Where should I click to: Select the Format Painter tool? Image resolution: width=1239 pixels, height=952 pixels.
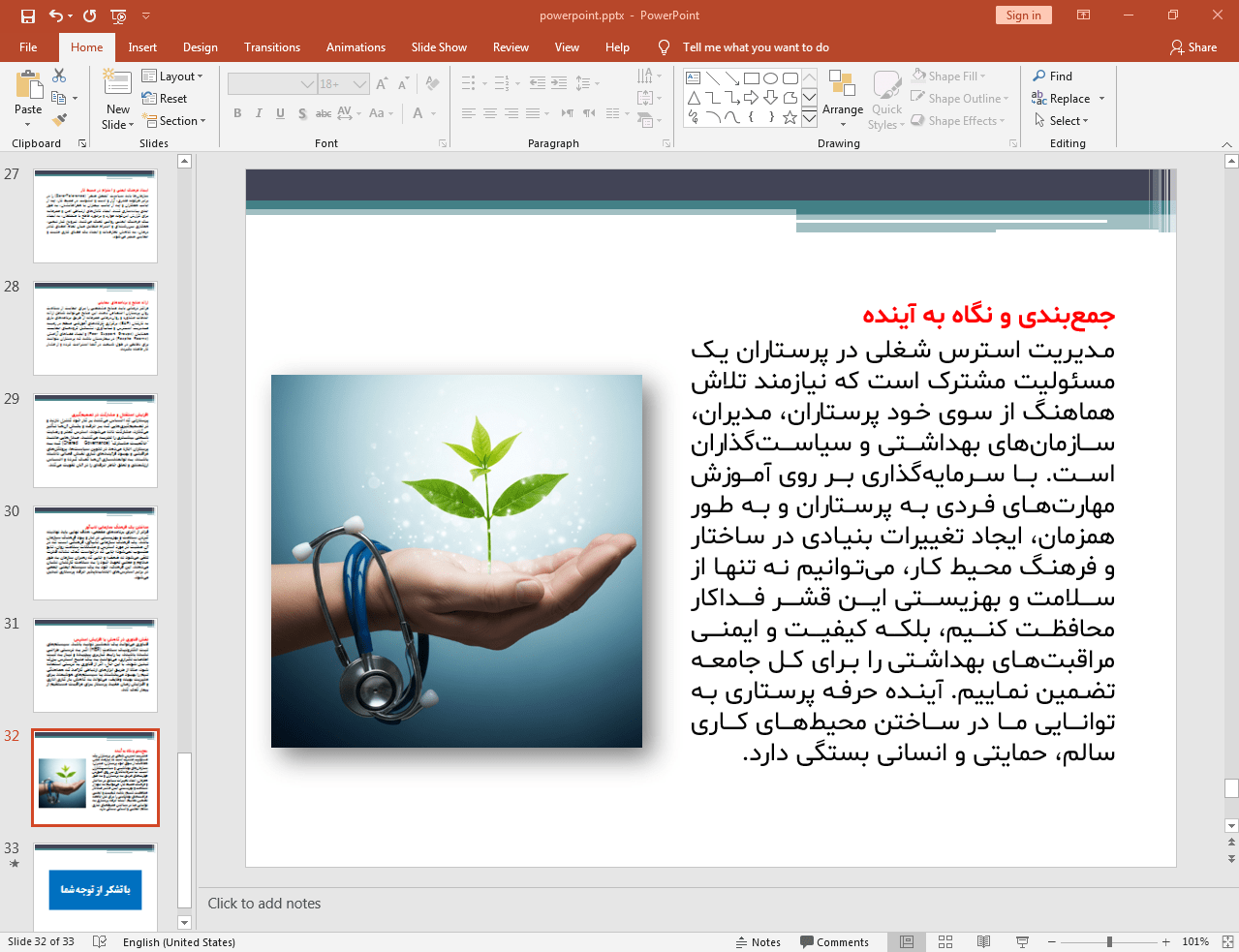(57, 117)
